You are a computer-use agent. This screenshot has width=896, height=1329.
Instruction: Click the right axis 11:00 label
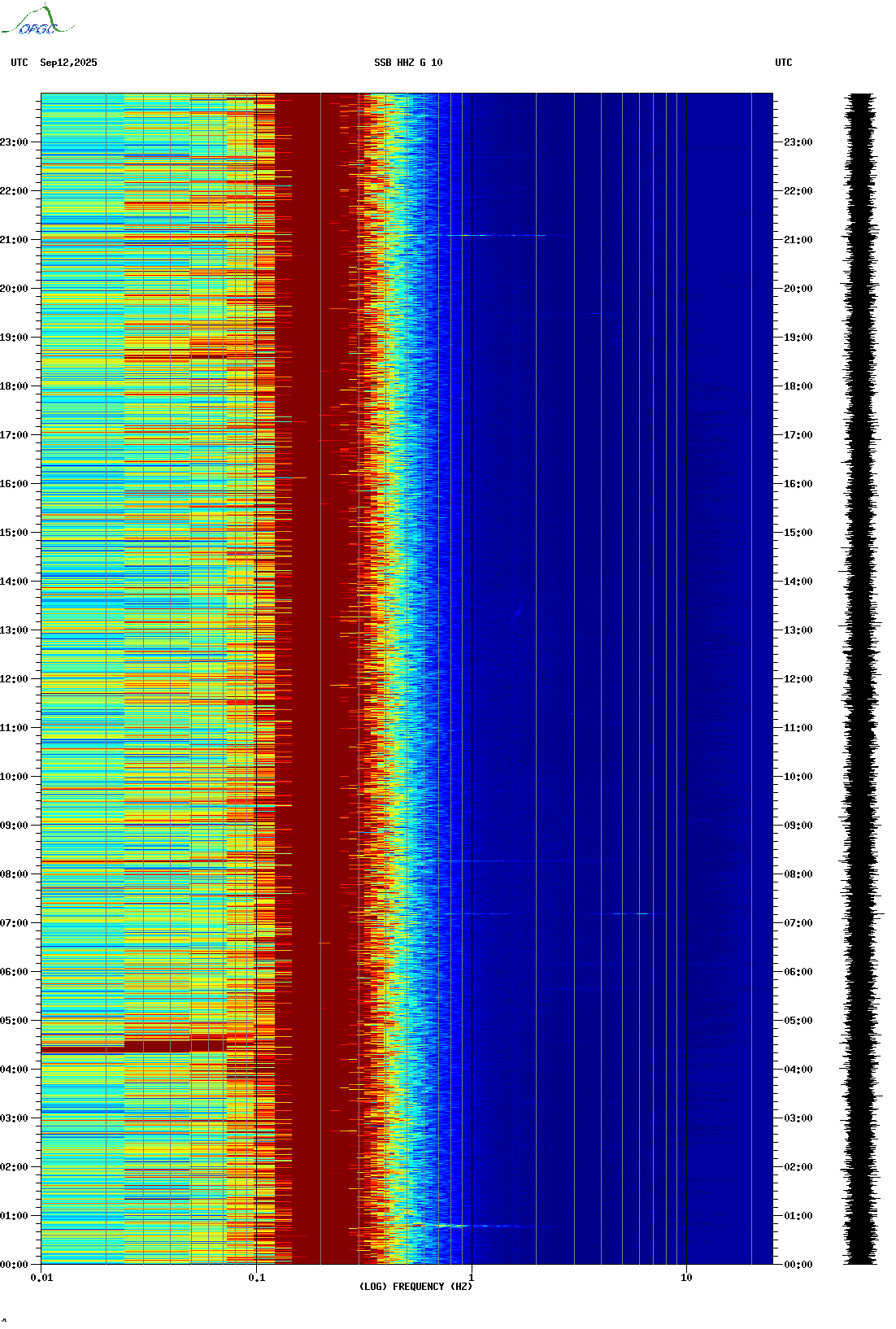(x=798, y=728)
